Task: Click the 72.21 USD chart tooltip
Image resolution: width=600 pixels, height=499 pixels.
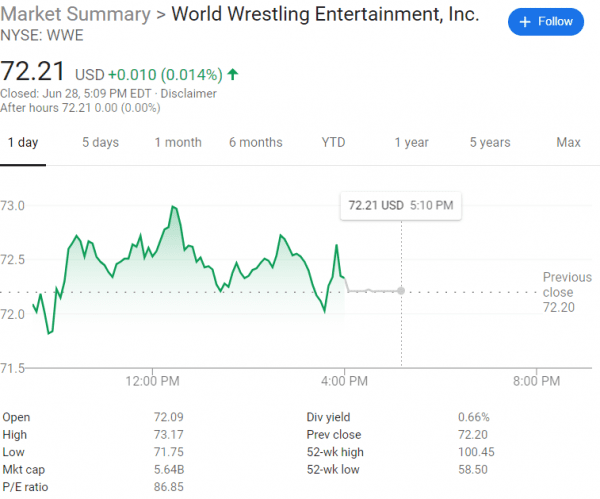Action: (400, 205)
